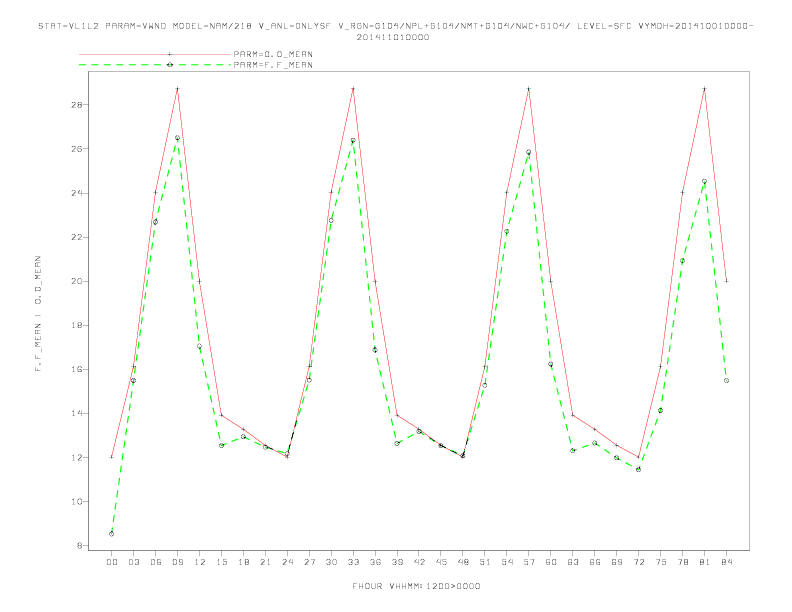Click the PARM=F.F_MEAN legend label
The height and width of the screenshot is (612, 792).
coord(273,65)
